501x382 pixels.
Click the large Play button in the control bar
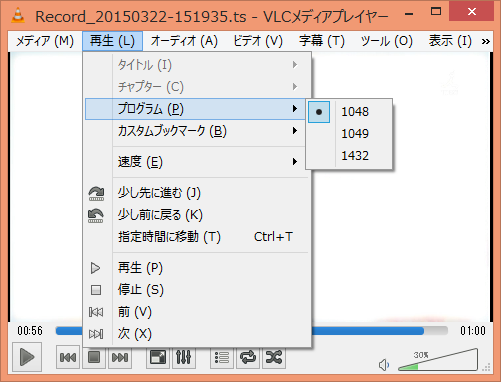(x=27, y=357)
